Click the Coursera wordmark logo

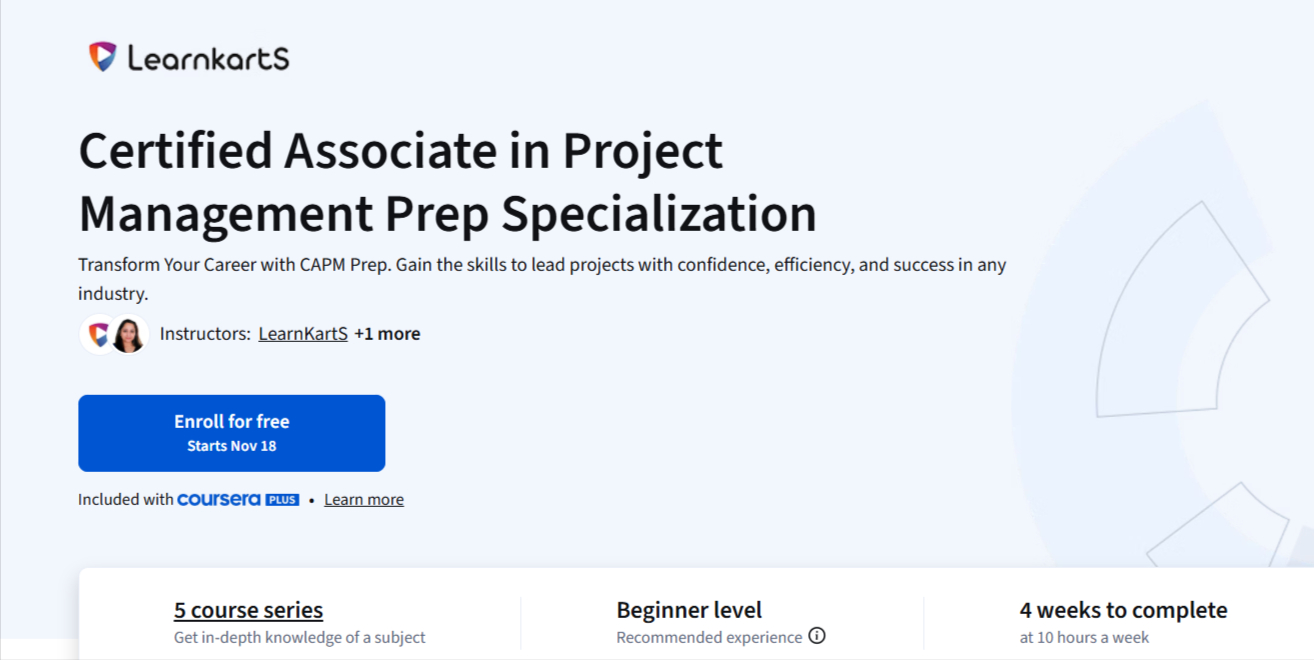click(219, 499)
